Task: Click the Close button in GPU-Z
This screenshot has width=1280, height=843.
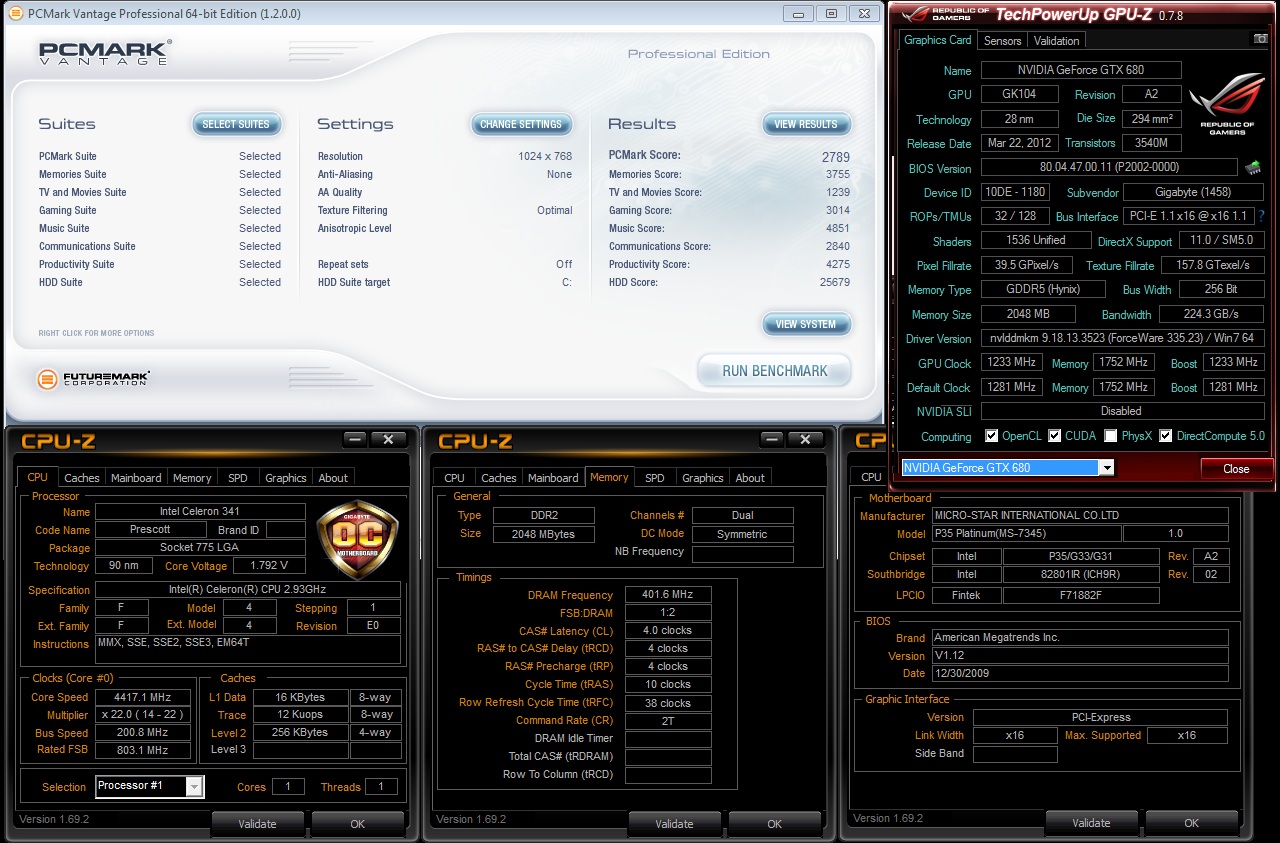Action: tap(1236, 468)
